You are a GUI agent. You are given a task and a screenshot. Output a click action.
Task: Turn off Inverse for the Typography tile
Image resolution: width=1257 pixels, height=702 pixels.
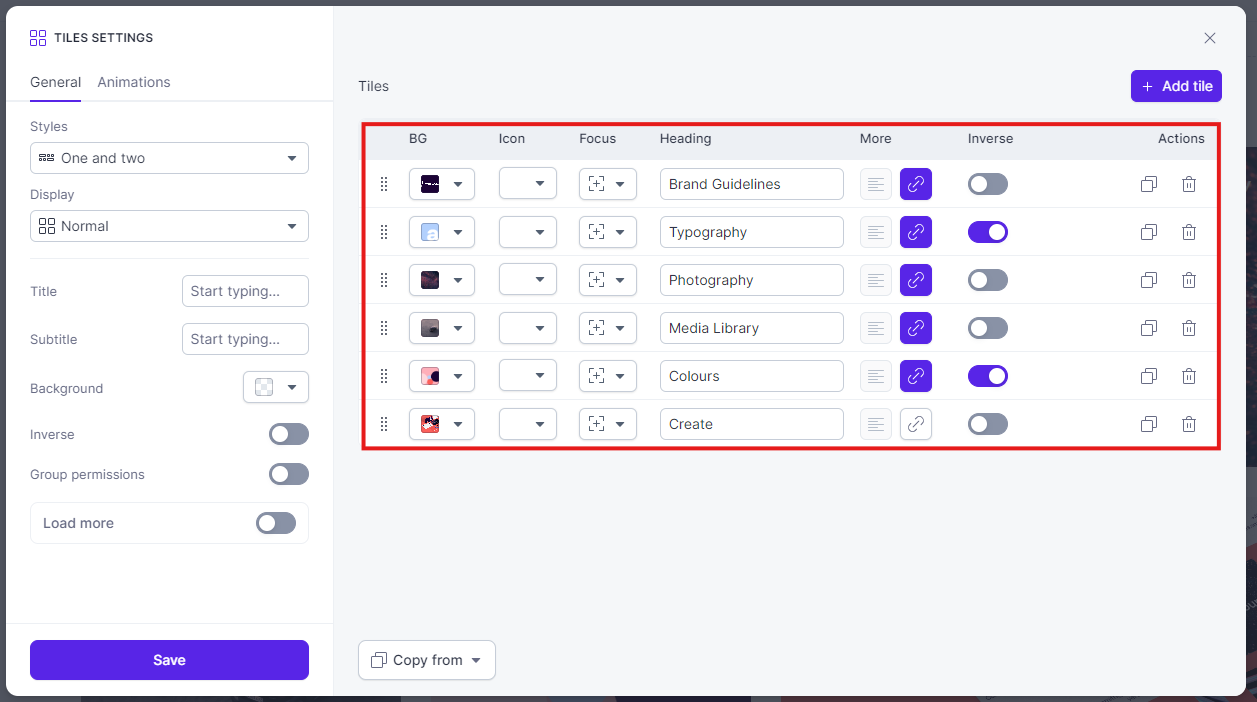[988, 232]
